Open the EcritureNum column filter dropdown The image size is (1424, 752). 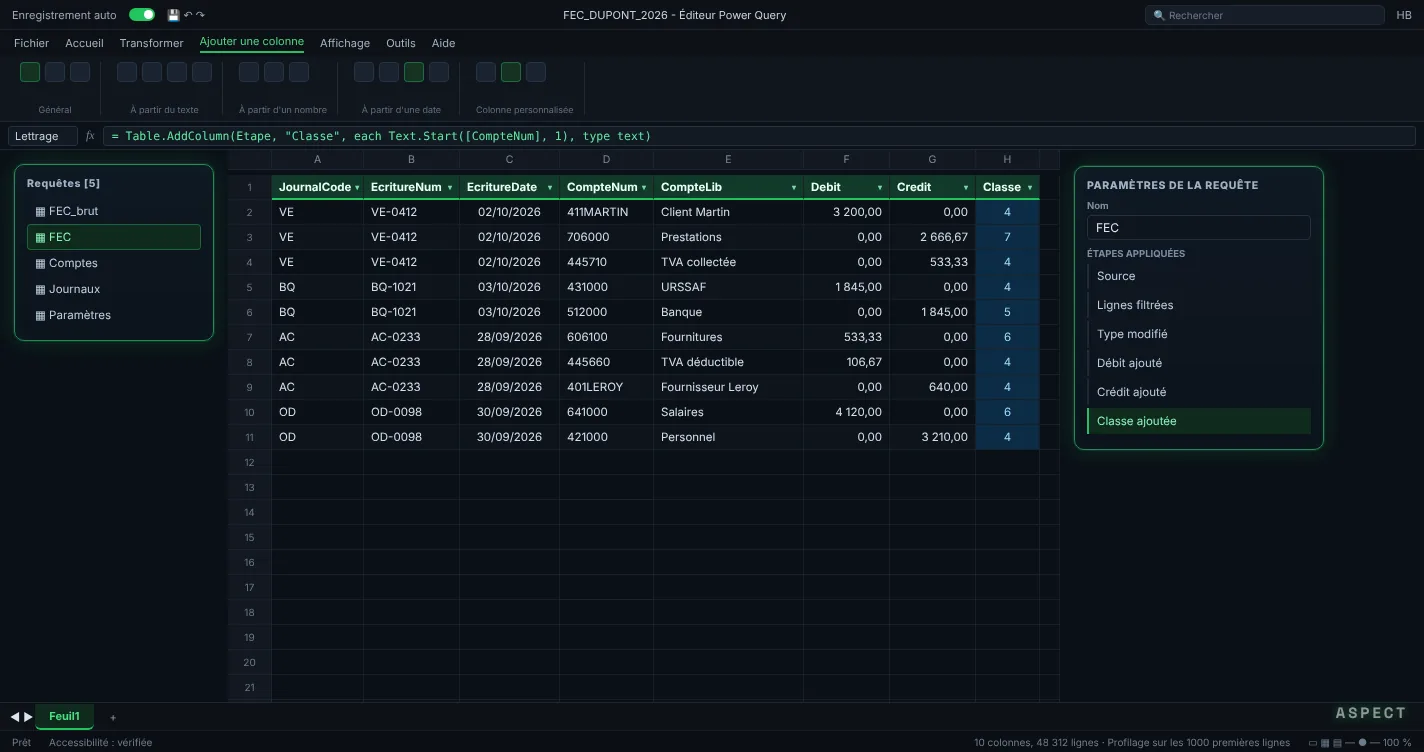click(x=450, y=188)
